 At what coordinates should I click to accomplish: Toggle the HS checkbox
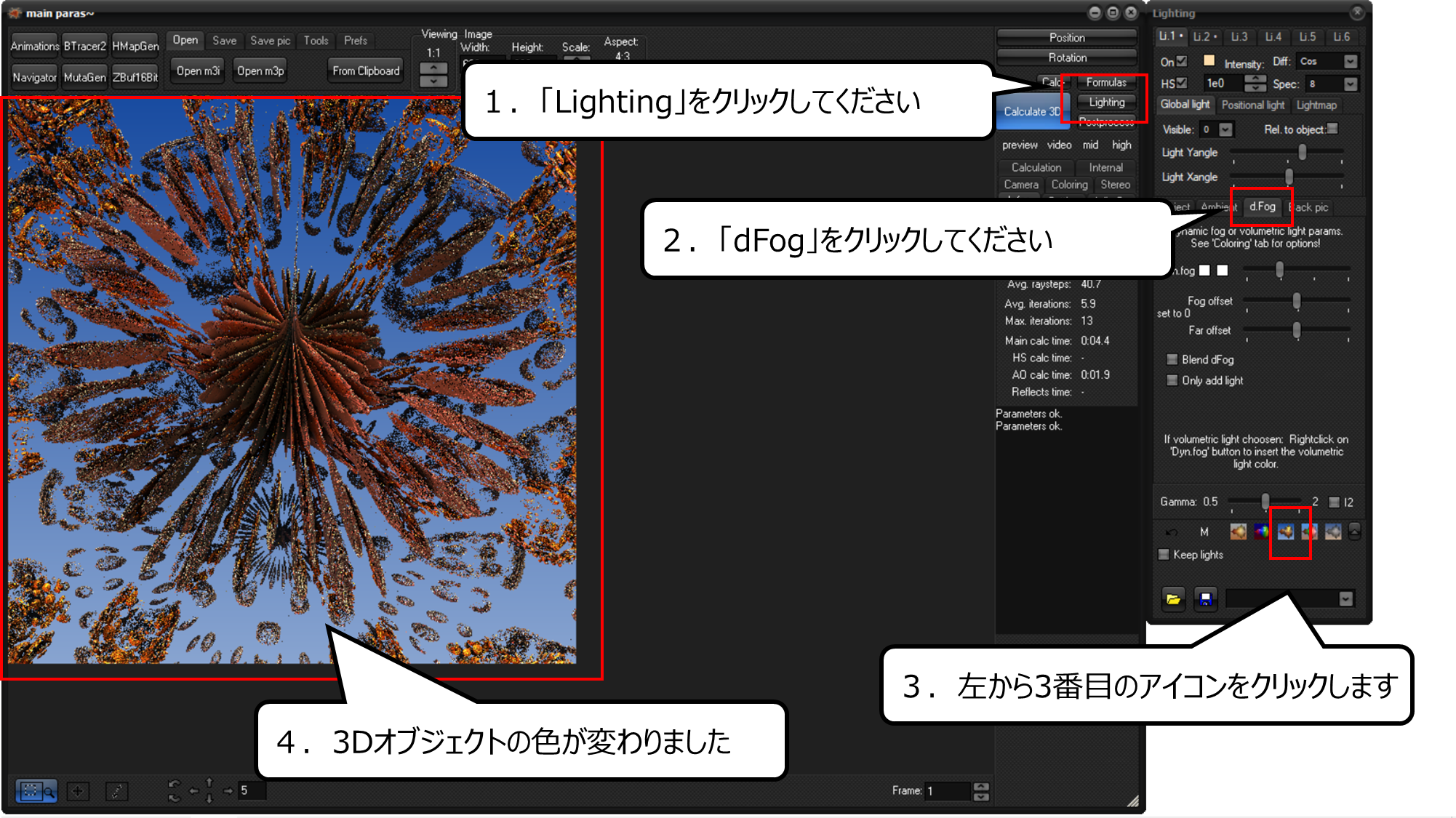coord(1182,83)
